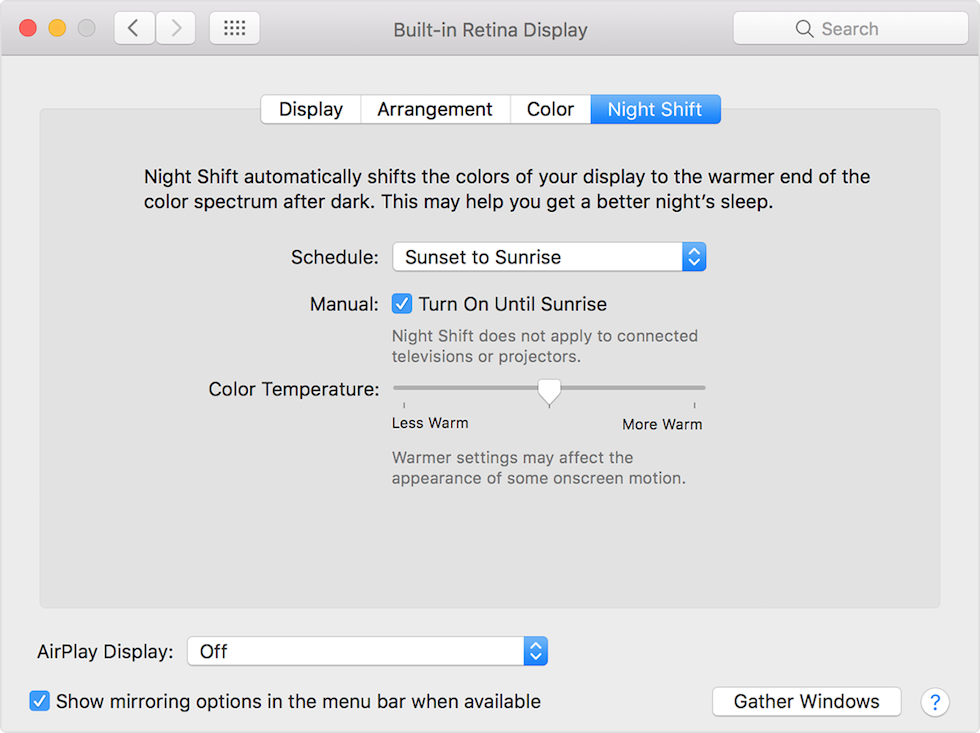This screenshot has height=733, width=980.
Task: Click the Built-in Retina Display title
Action: 491,30
